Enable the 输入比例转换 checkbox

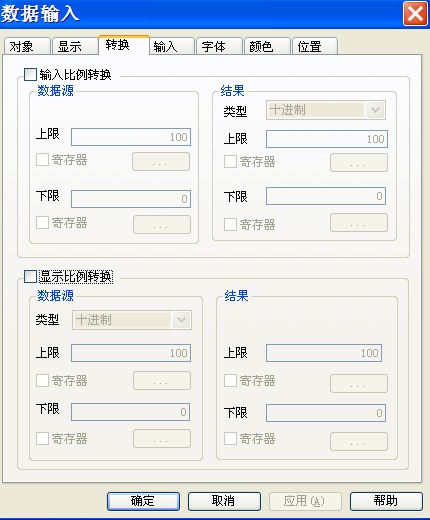[x=30, y=74]
